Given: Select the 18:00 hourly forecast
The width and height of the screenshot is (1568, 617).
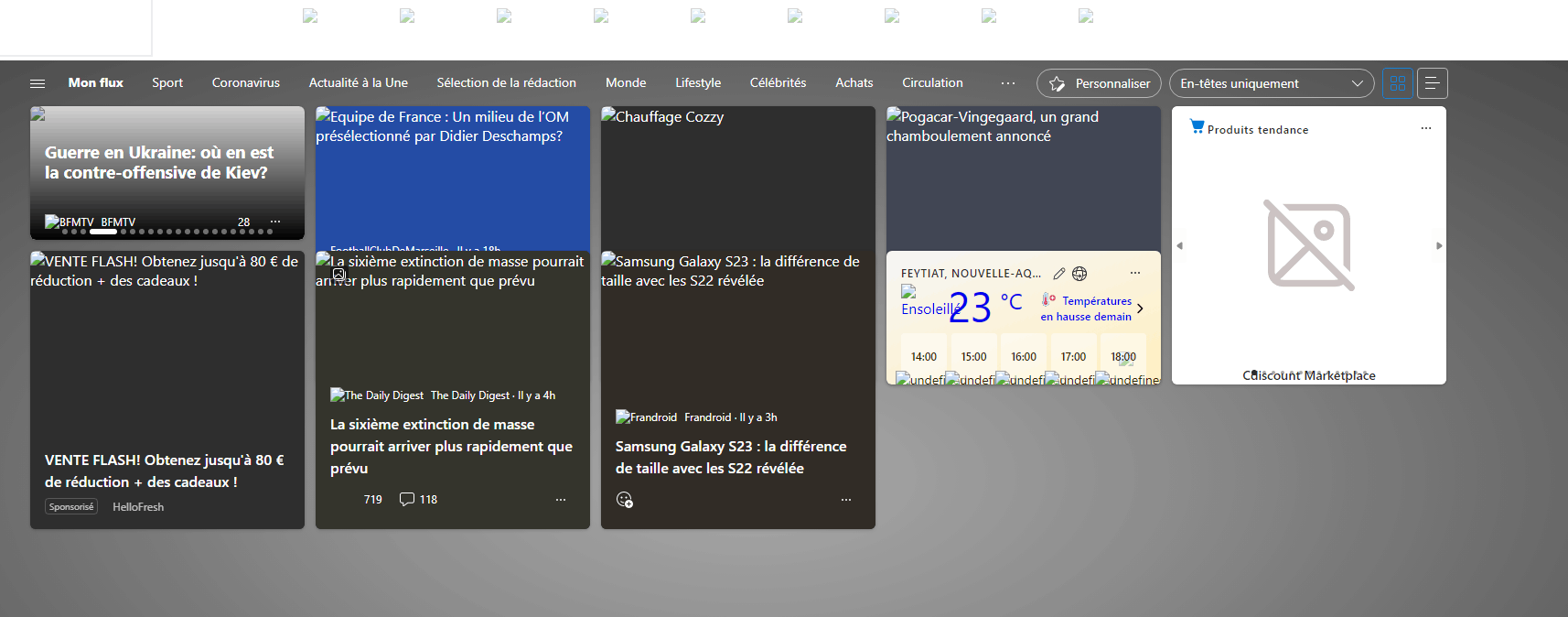Looking at the screenshot, I should (x=1123, y=356).
